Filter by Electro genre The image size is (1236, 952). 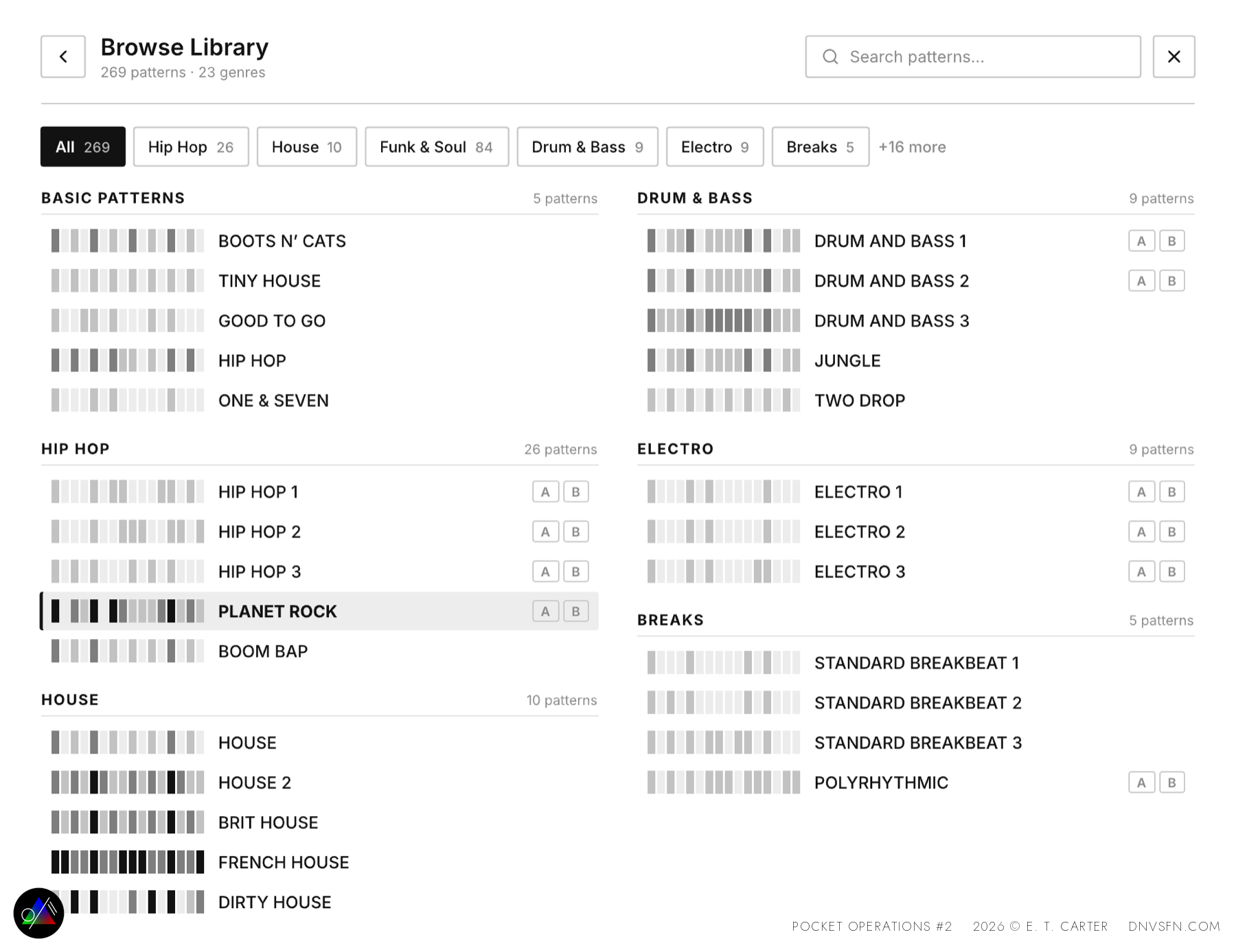pos(715,147)
